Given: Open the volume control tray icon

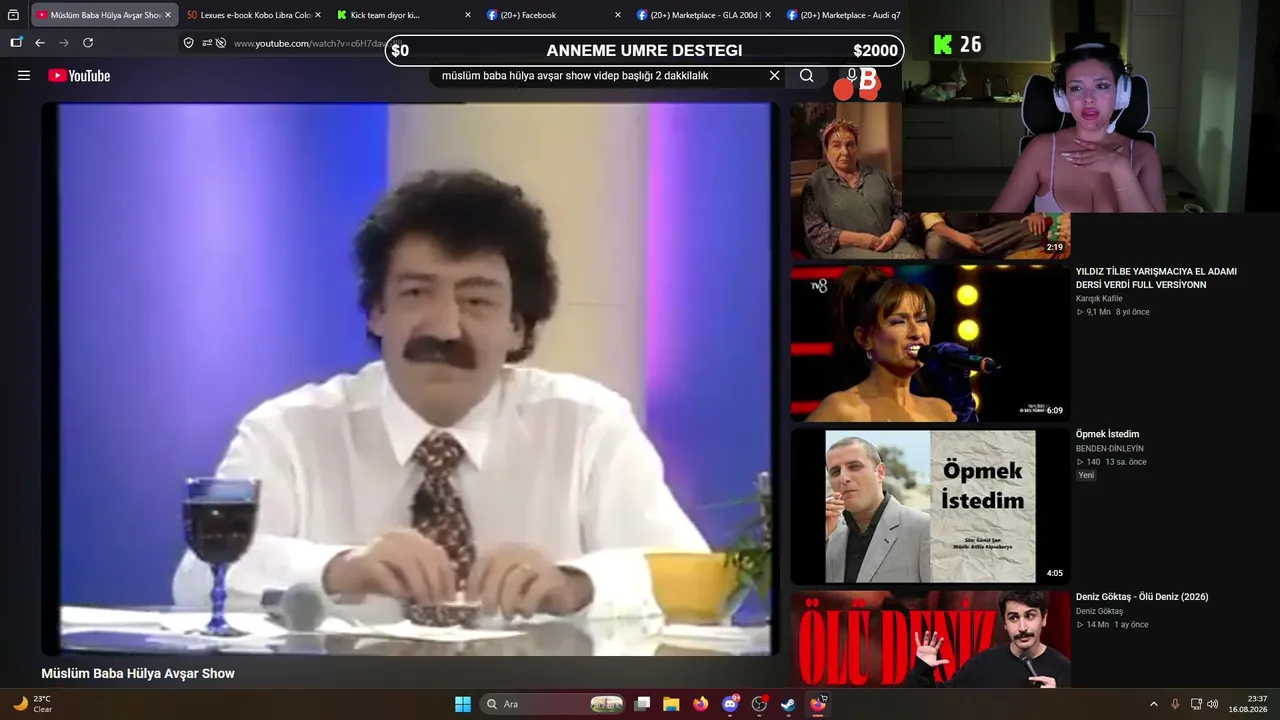Looking at the screenshot, I should [1213, 704].
